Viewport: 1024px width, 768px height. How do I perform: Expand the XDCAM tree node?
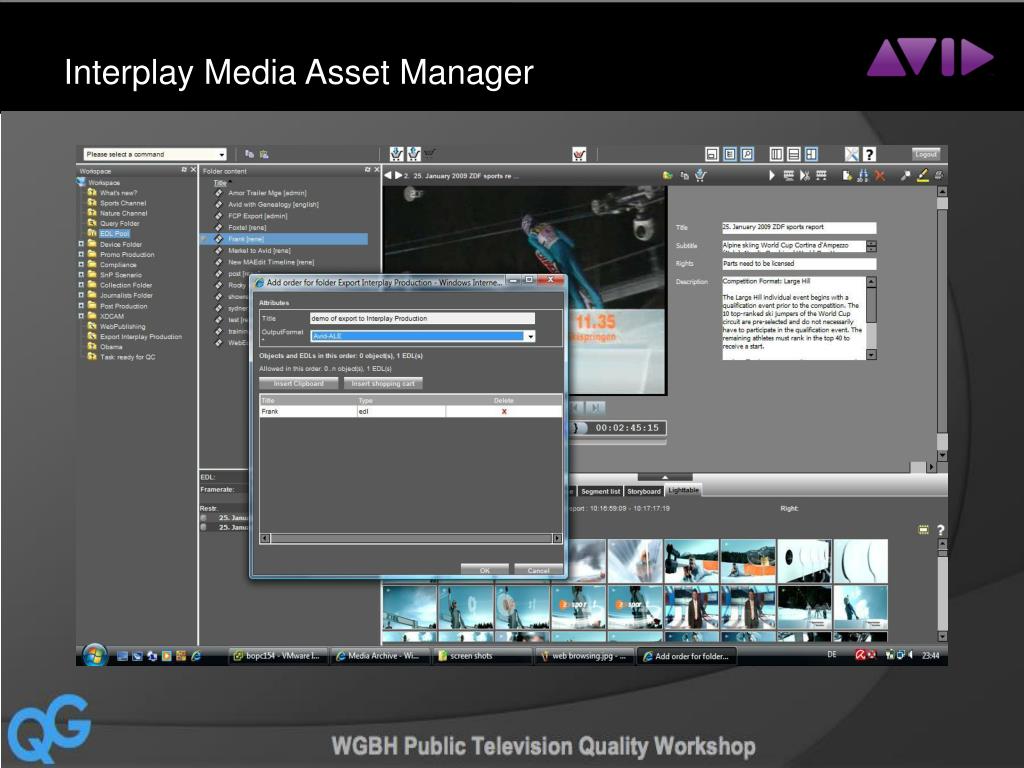click(81, 316)
